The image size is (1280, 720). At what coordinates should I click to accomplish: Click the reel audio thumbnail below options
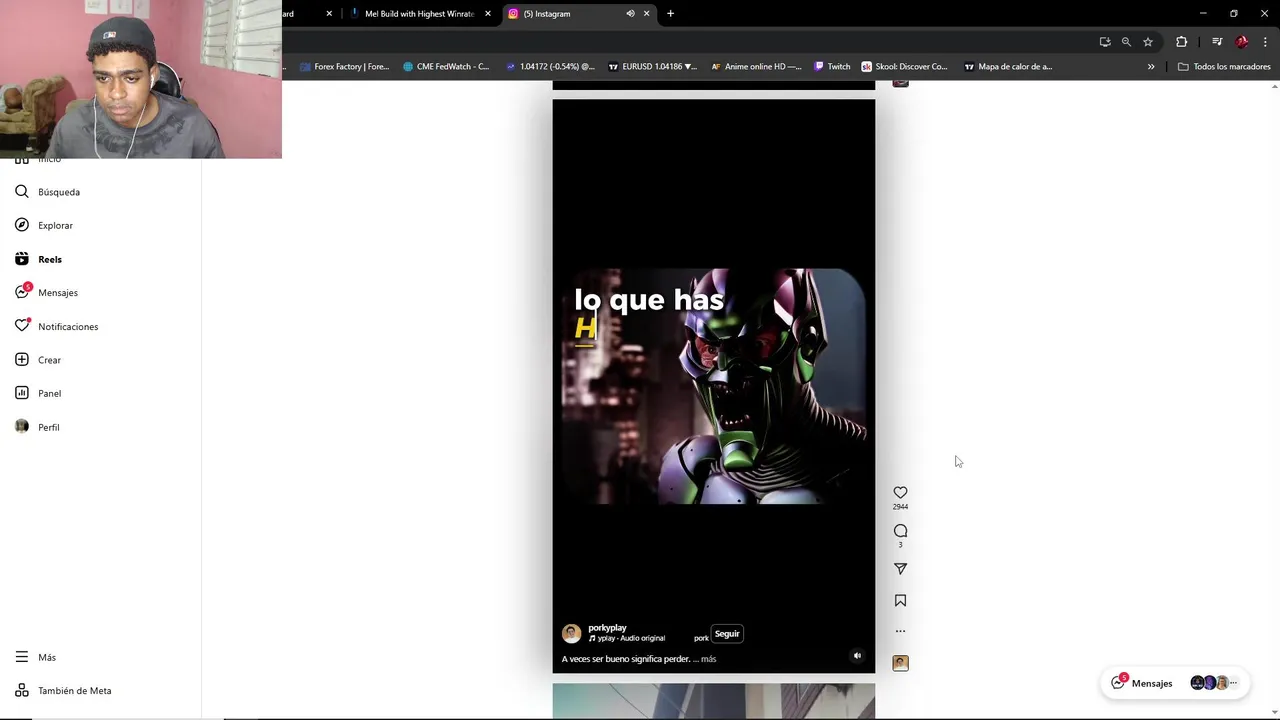click(x=900, y=663)
